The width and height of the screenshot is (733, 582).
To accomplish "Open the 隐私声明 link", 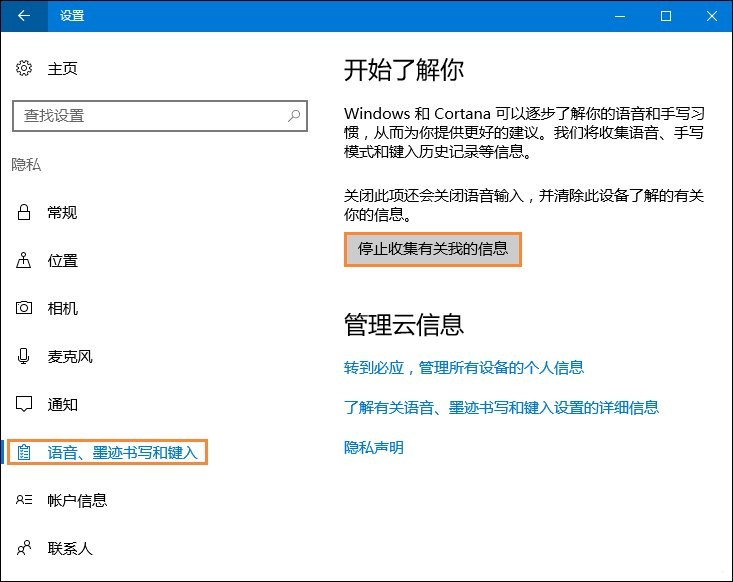I will pyautogui.click(x=373, y=447).
